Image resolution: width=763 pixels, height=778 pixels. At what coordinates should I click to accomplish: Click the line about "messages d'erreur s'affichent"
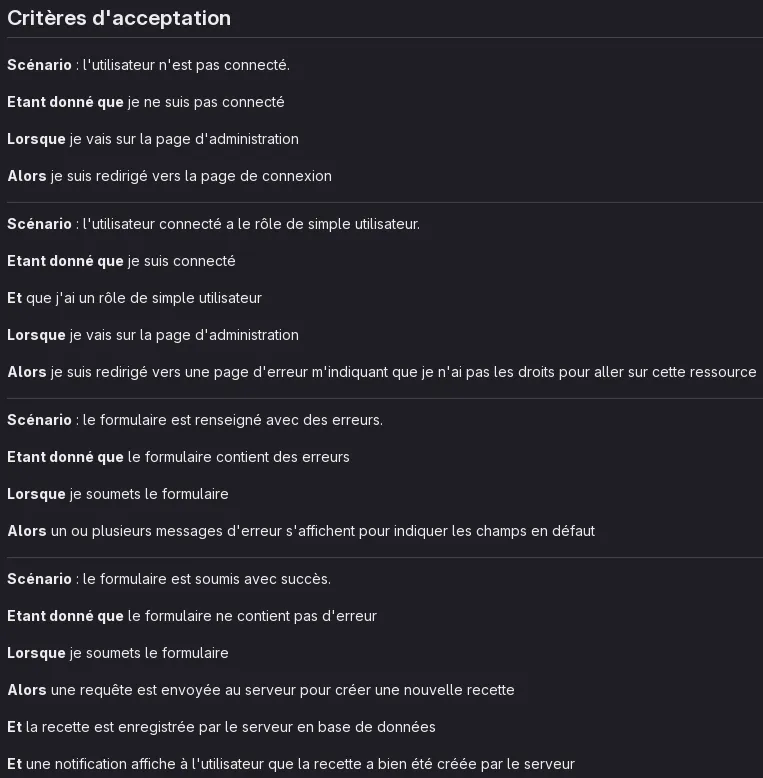pyautogui.click(x=301, y=531)
